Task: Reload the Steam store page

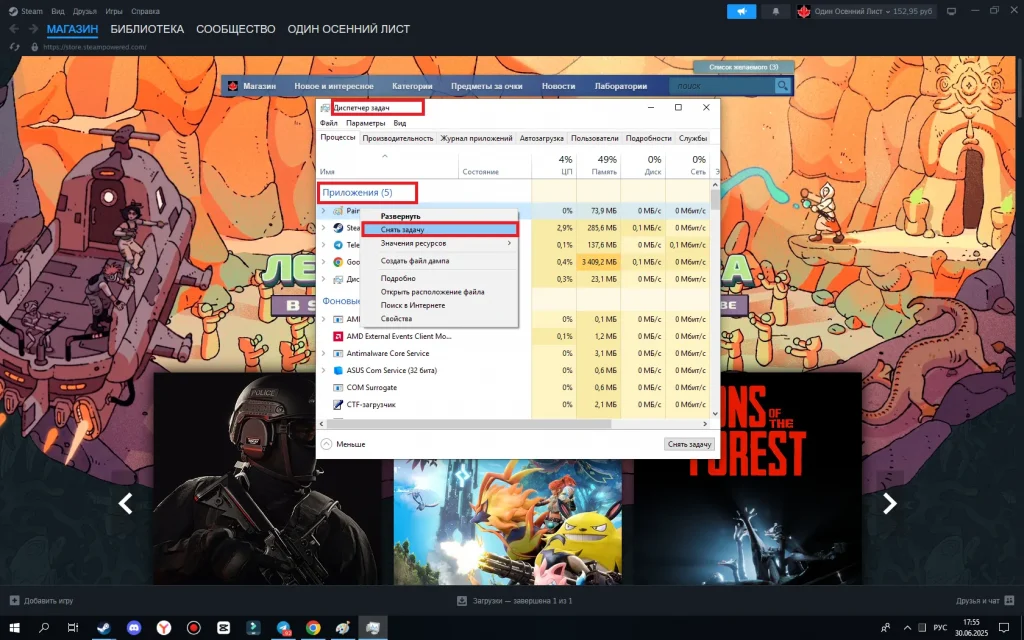Action: [14, 47]
